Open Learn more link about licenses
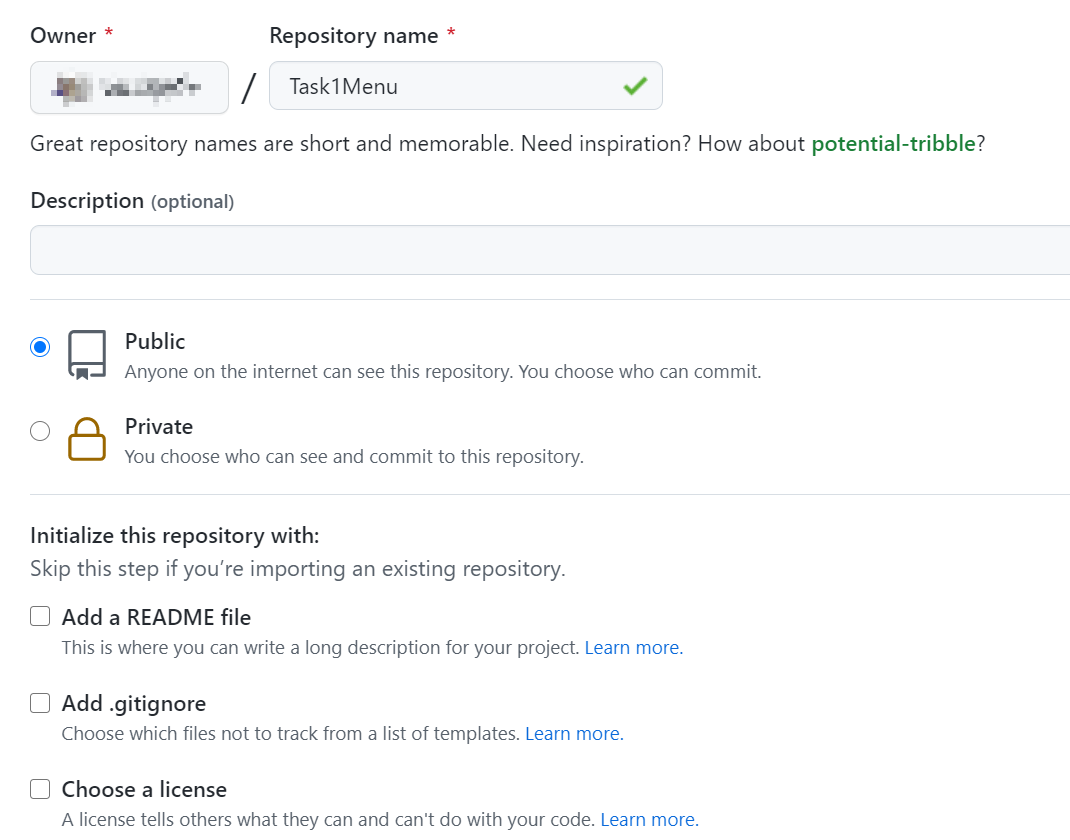This screenshot has width=1070, height=840. (x=649, y=820)
